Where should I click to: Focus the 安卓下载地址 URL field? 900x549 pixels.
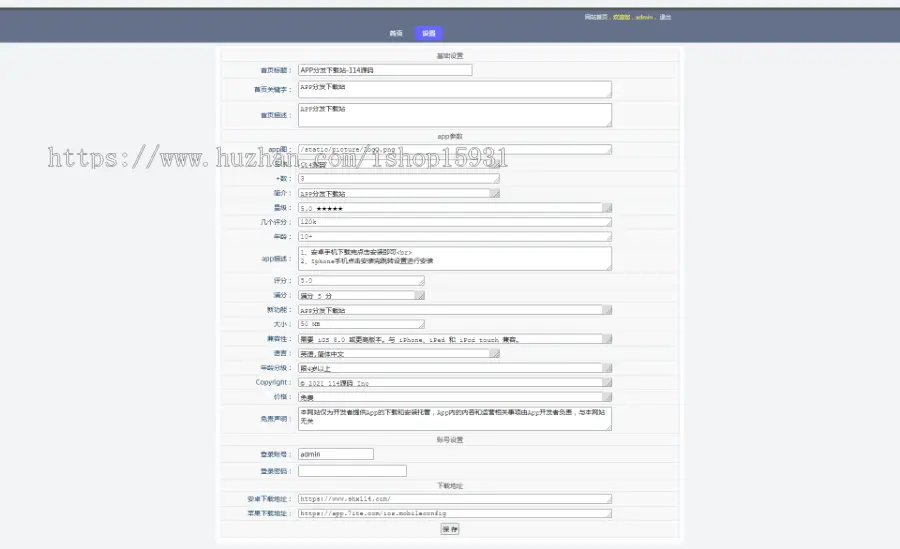(x=455, y=499)
